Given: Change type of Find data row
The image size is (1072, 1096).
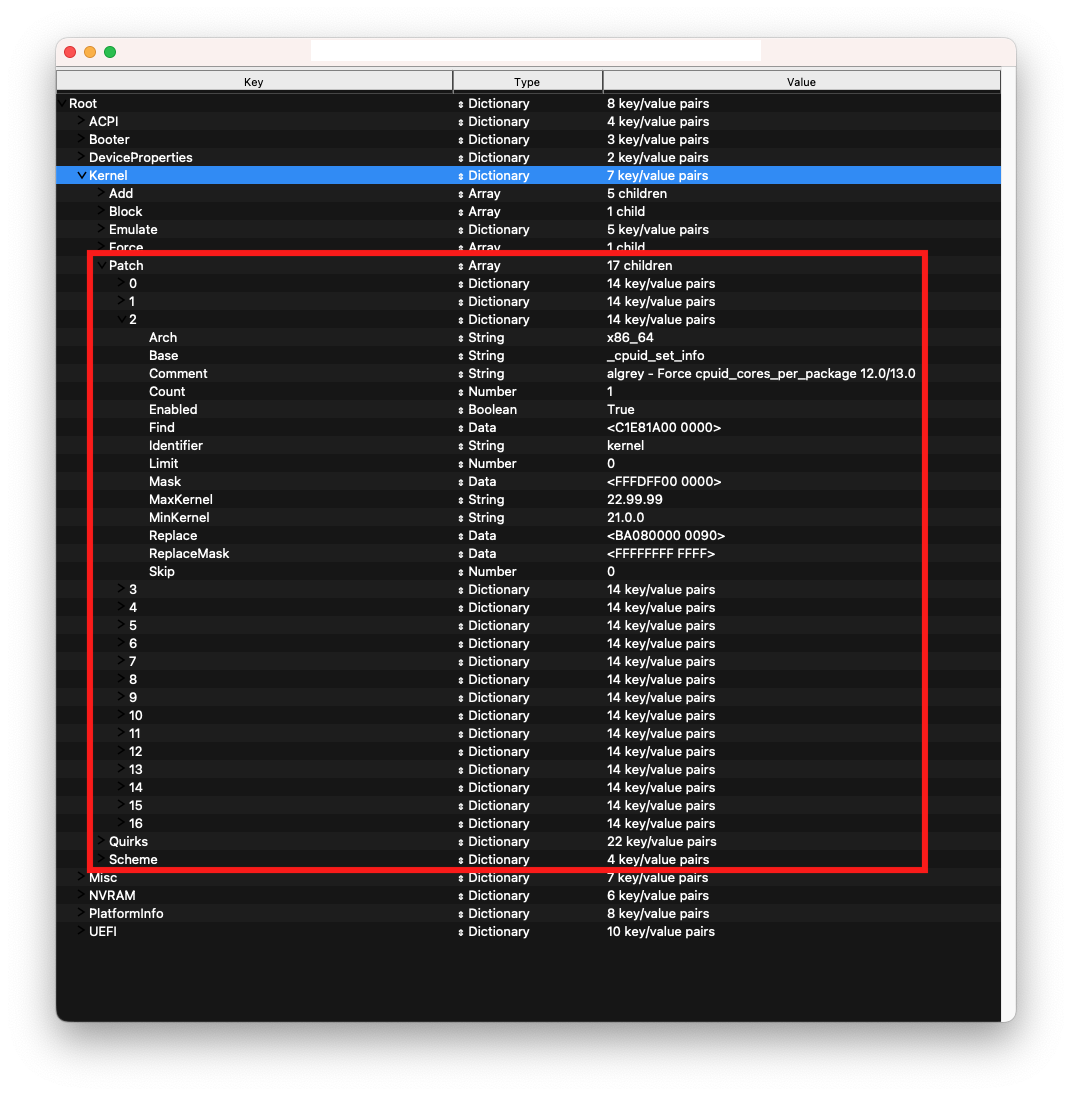Looking at the screenshot, I should (461, 428).
